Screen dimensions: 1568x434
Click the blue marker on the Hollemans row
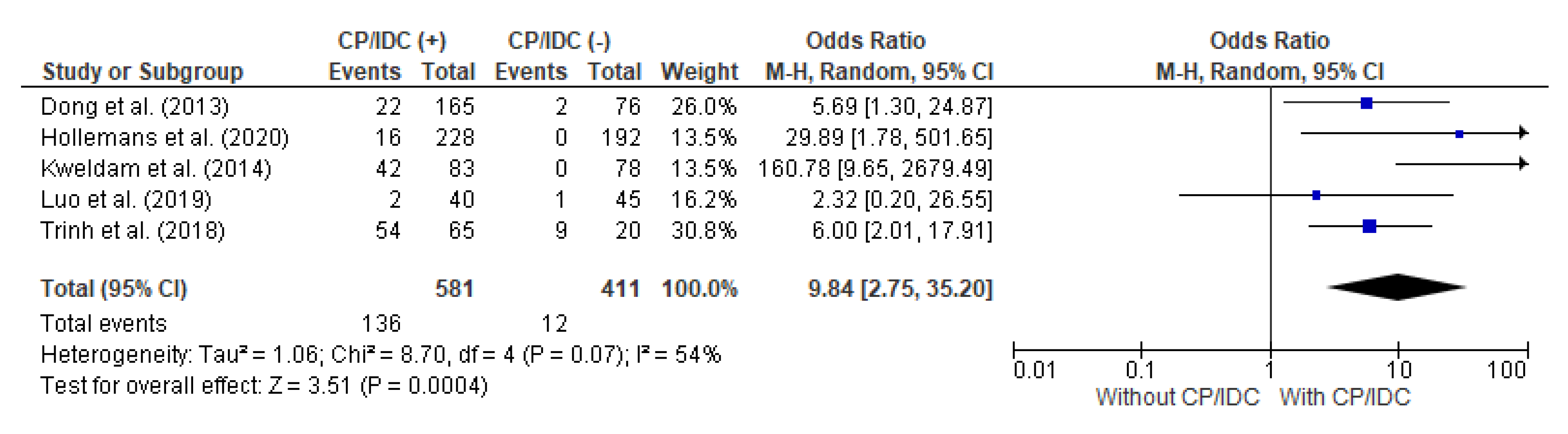click(x=1459, y=134)
